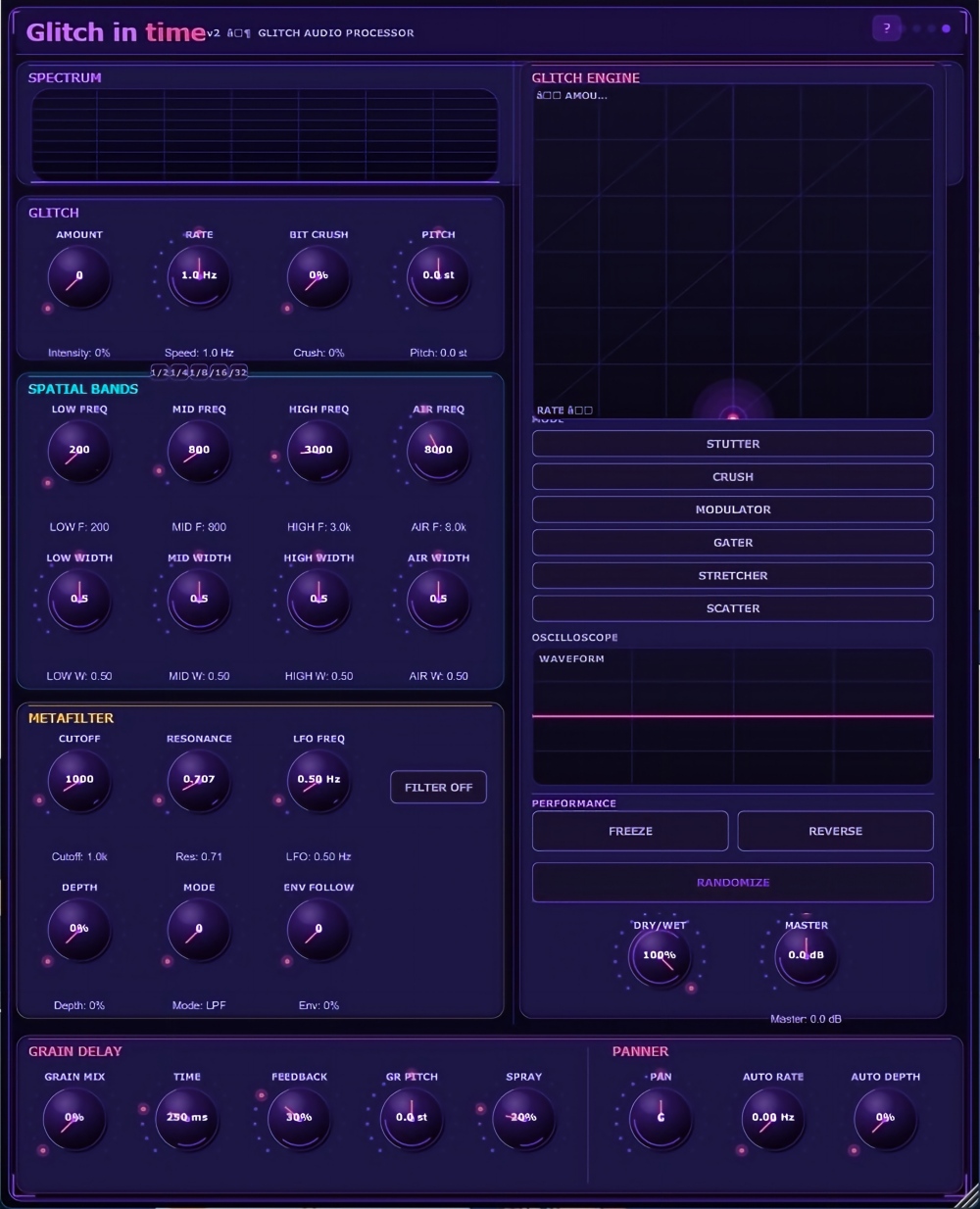Click the BIT CRUSH knob
This screenshot has width=980, height=1209.
pos(318,276)
